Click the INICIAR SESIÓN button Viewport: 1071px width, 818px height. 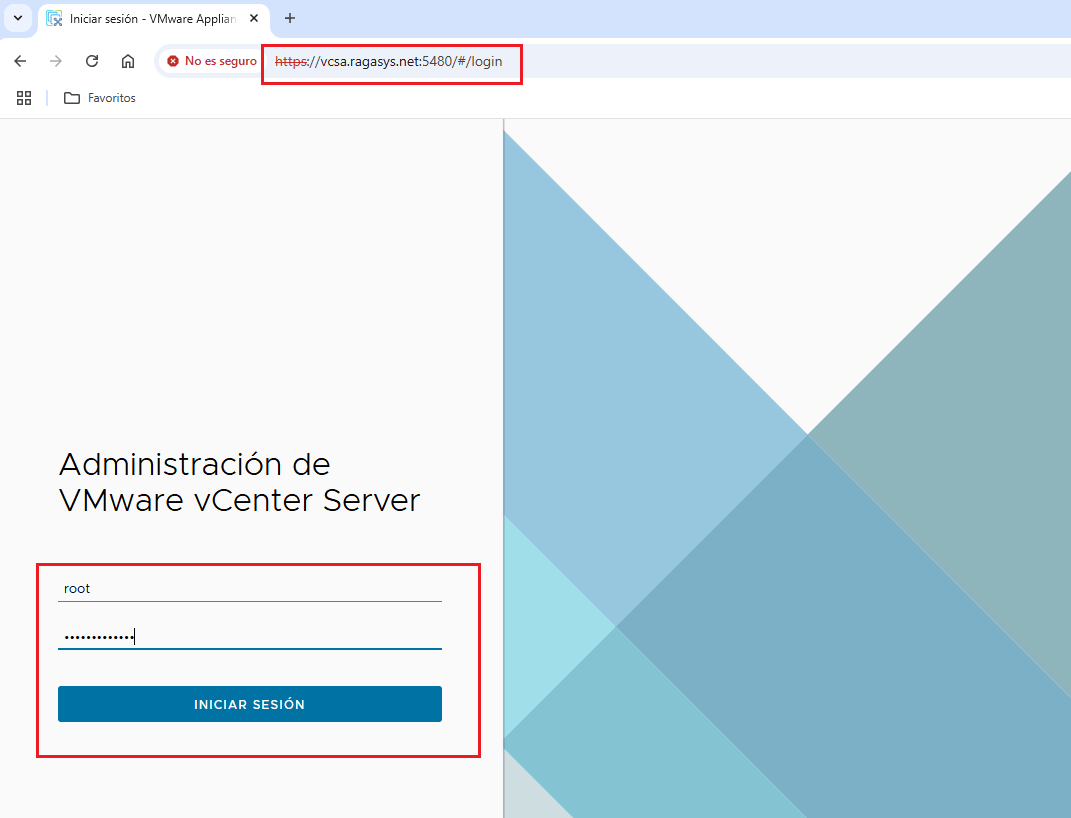(x=250, y=704)
